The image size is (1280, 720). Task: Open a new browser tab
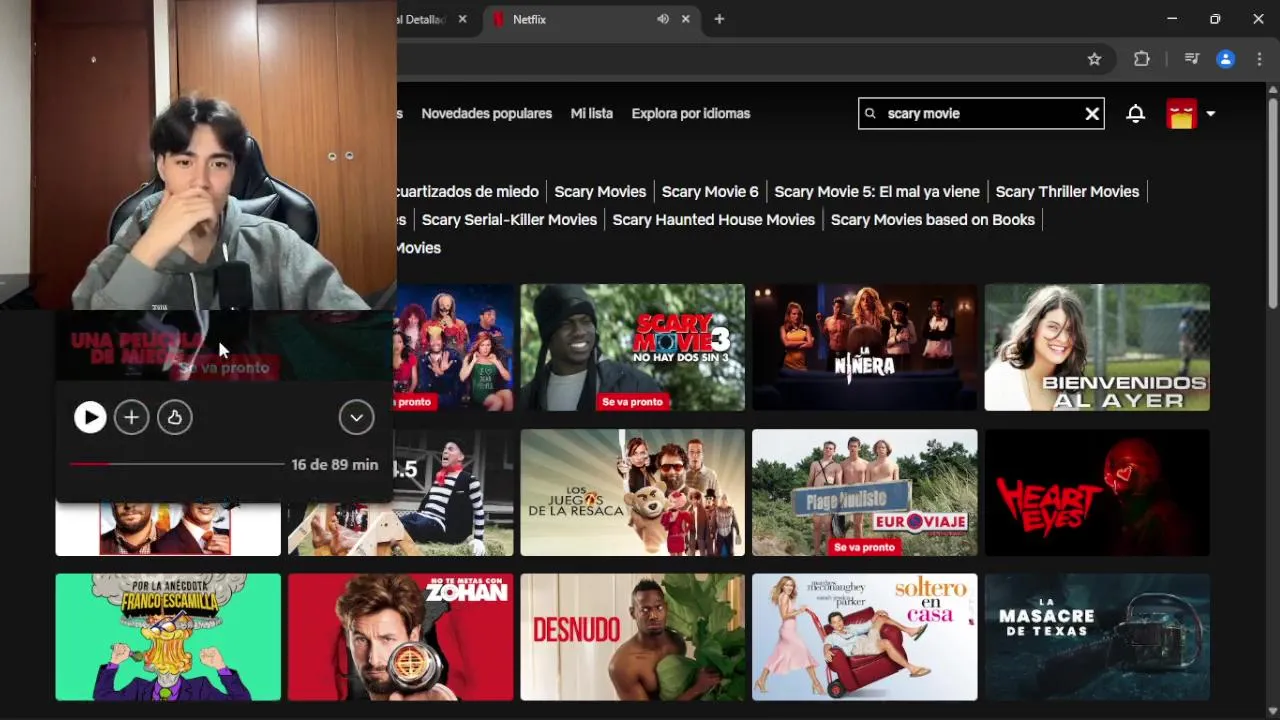[719, 19]
